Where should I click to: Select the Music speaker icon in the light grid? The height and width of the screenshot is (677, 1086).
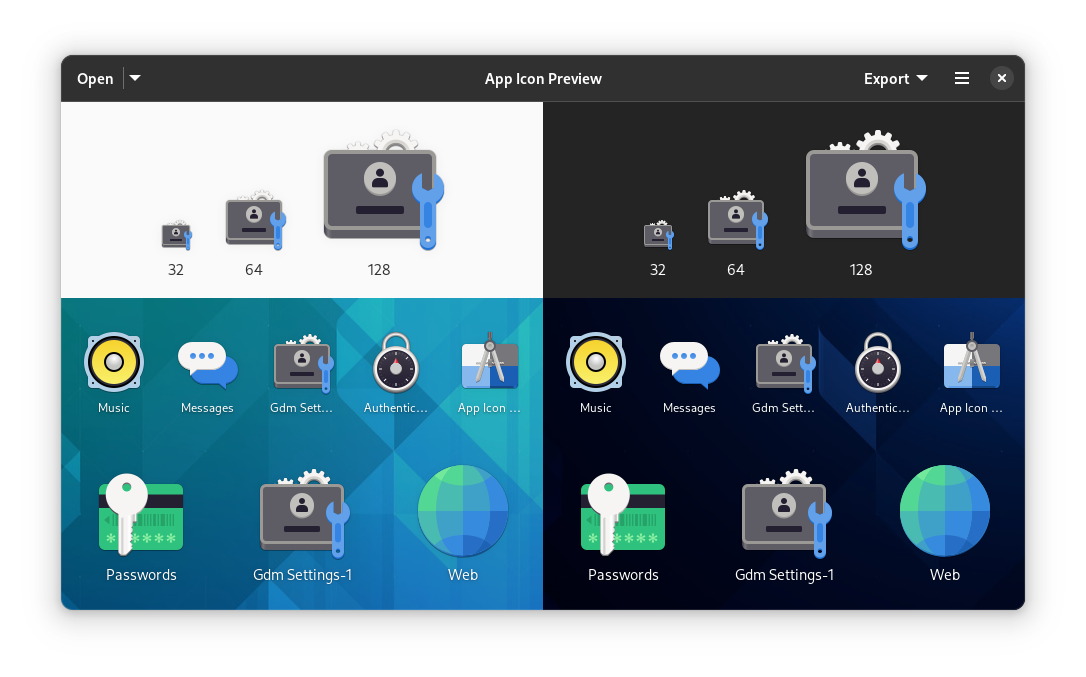click(114, 362)
